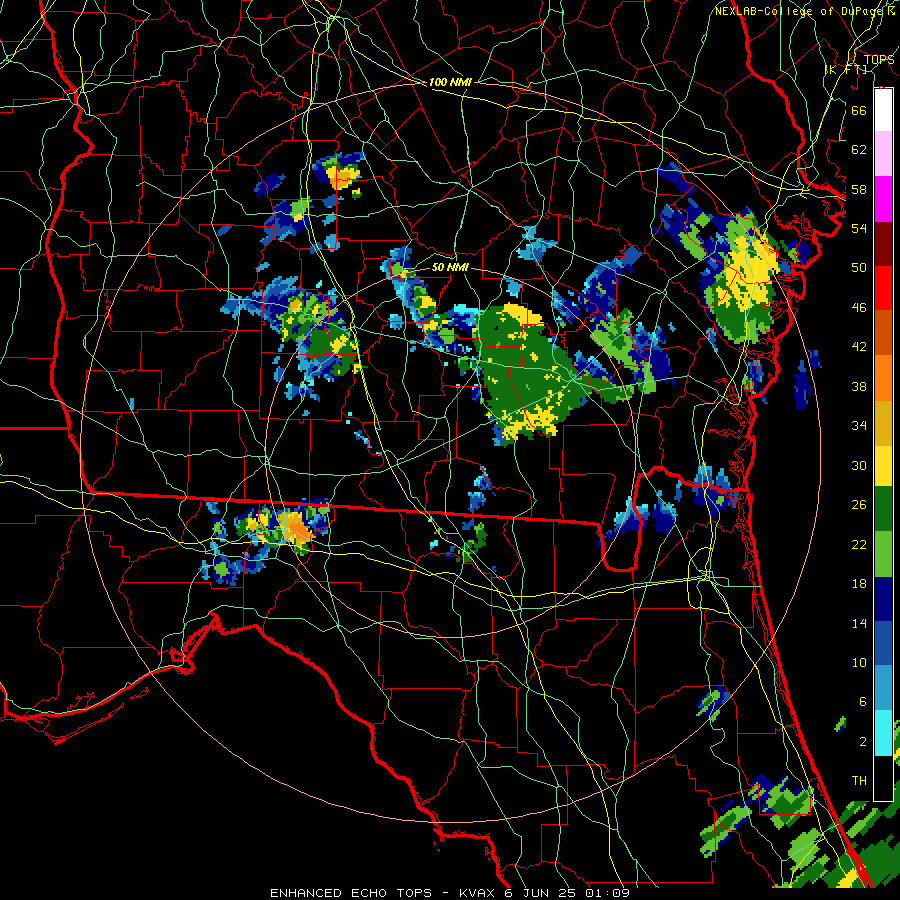Viewport: 900px width, 900px height.
Task: Click the K FT units label
Action: (x=846, y=69)
